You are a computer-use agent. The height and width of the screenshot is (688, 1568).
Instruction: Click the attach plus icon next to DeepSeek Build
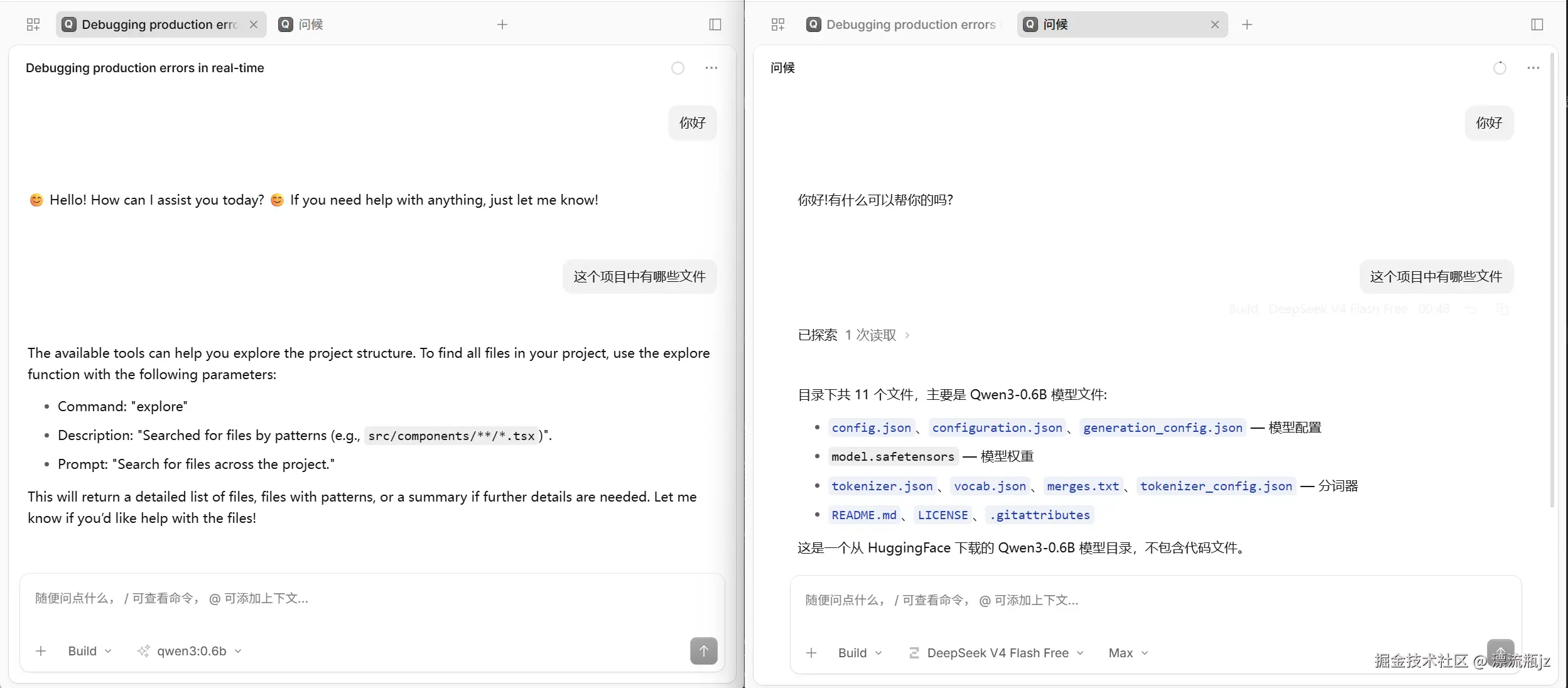[x=811, y=653]
